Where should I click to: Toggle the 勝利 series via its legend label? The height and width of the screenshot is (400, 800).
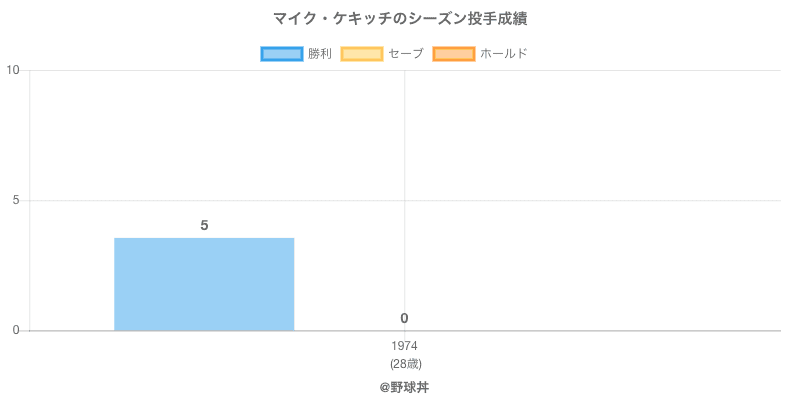click(320, 53)
